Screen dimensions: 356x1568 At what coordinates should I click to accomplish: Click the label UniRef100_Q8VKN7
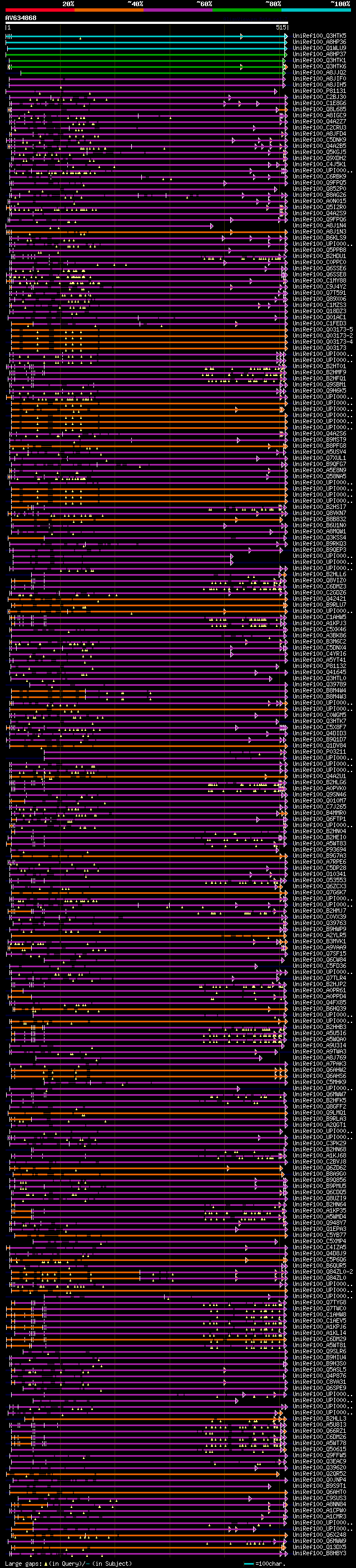tap(319, 513)
